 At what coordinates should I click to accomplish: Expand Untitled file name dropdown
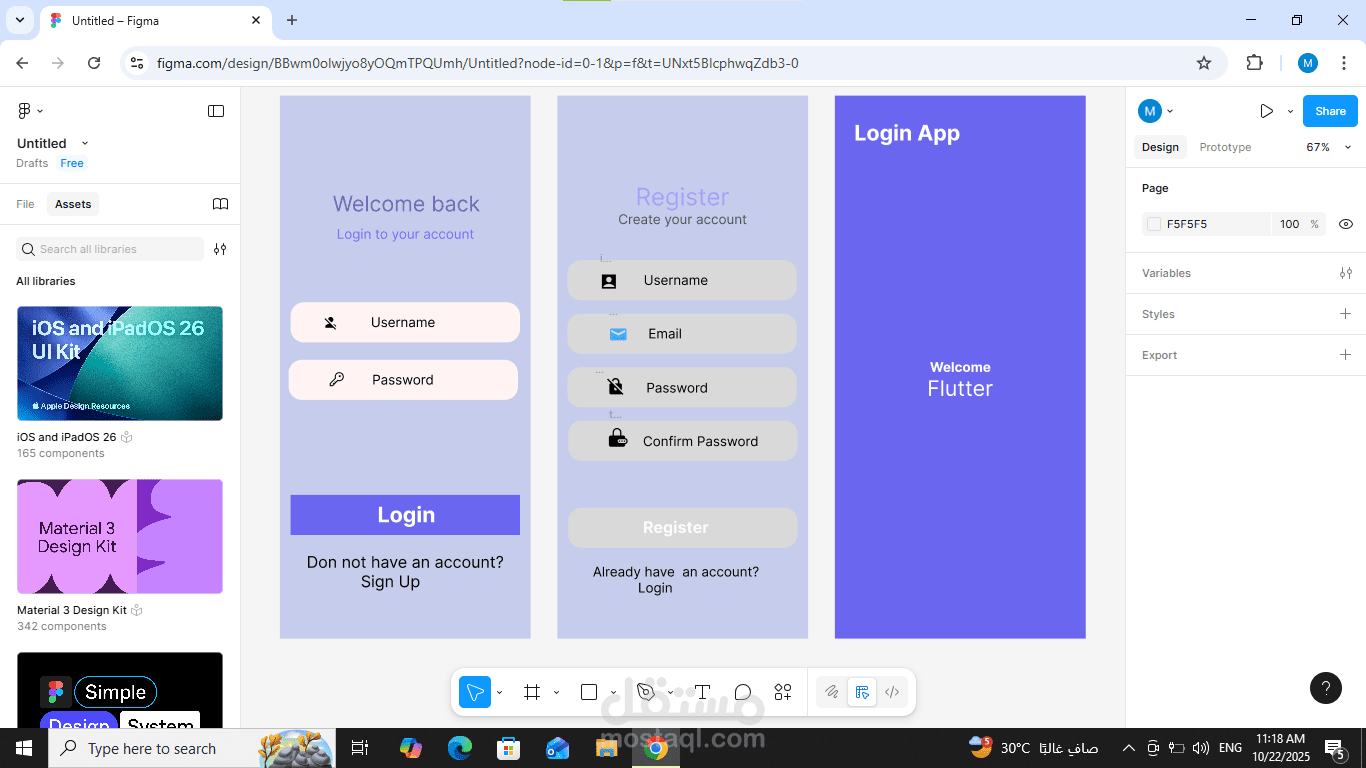[85, 143]
